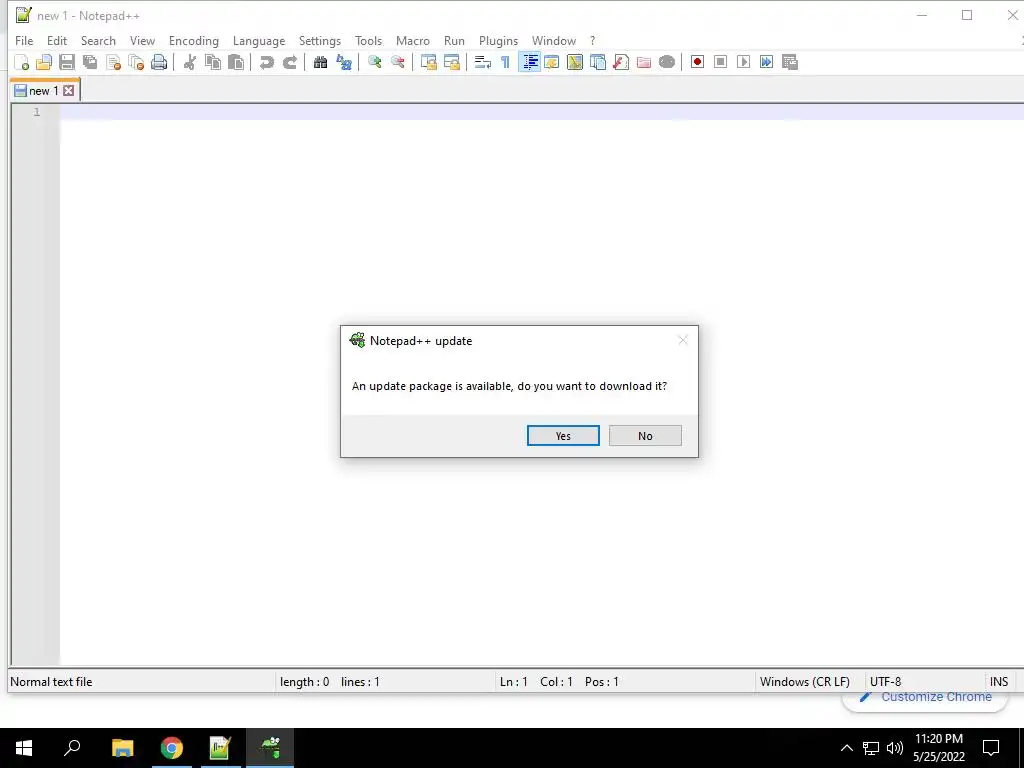Click 'Normal text file' status entry
1024x768 pixels.
coord(51,682)
